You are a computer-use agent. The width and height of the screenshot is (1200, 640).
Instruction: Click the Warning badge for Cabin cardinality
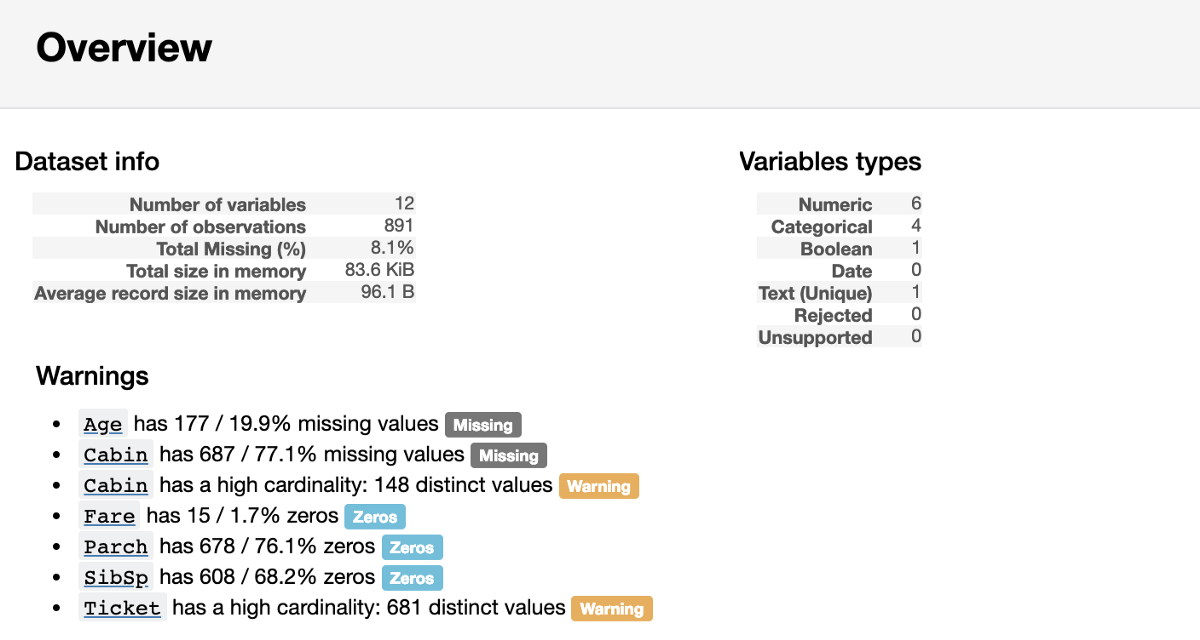coord(598,487)
